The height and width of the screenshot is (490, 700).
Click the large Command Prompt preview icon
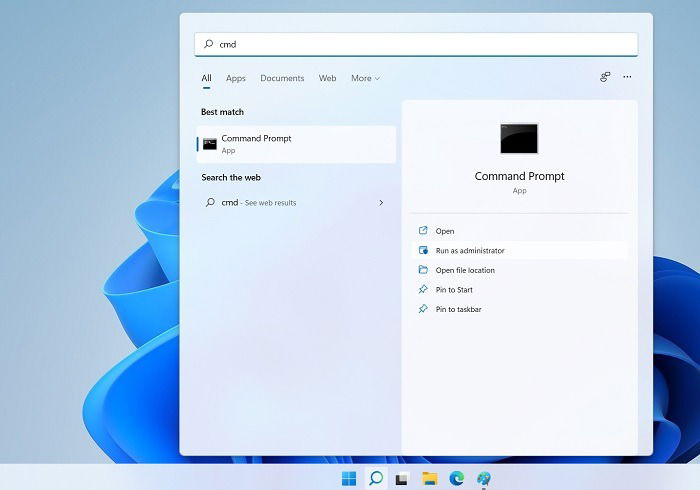pos(519,138)
